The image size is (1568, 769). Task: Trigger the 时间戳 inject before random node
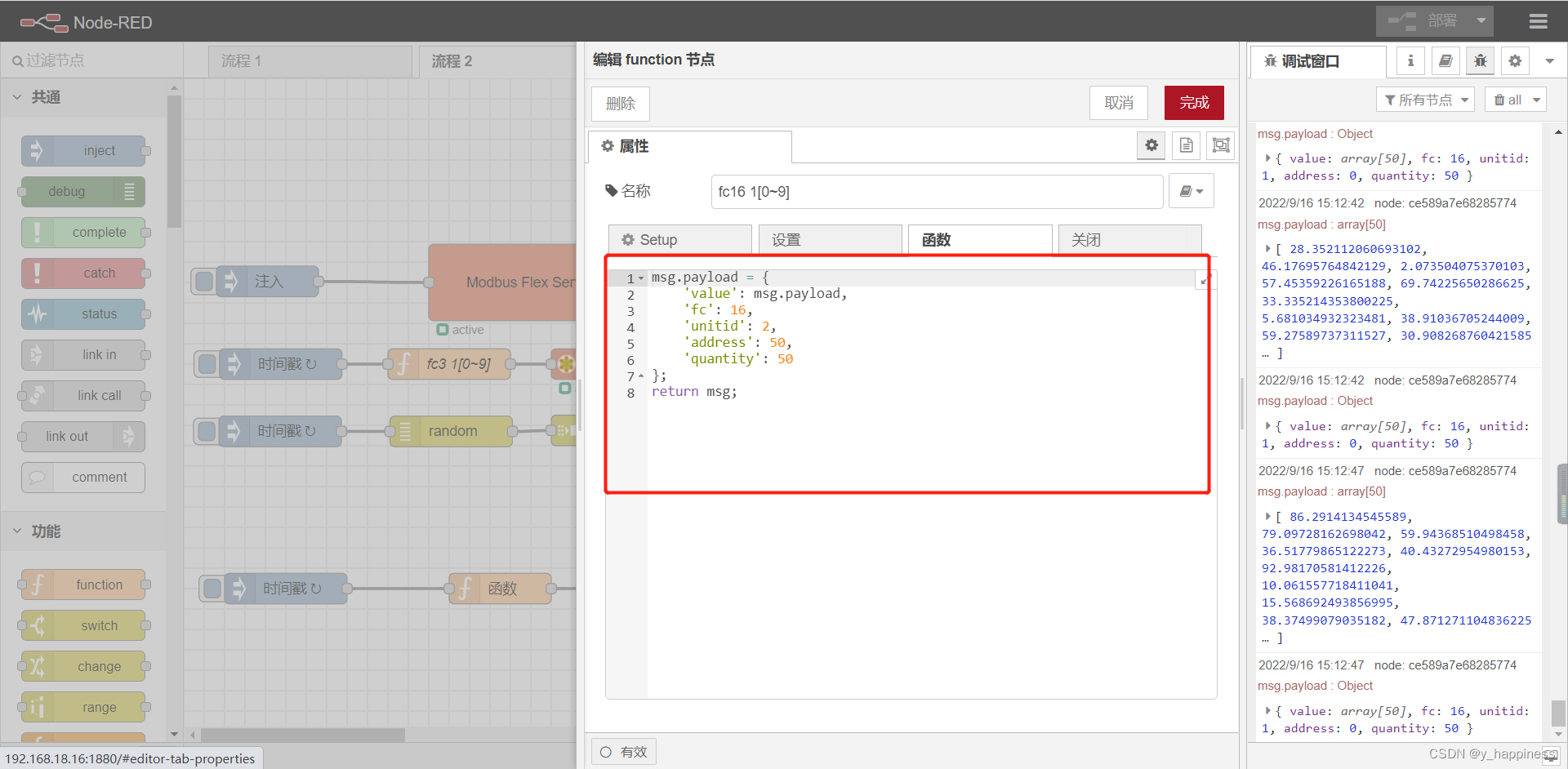point(207,431)
